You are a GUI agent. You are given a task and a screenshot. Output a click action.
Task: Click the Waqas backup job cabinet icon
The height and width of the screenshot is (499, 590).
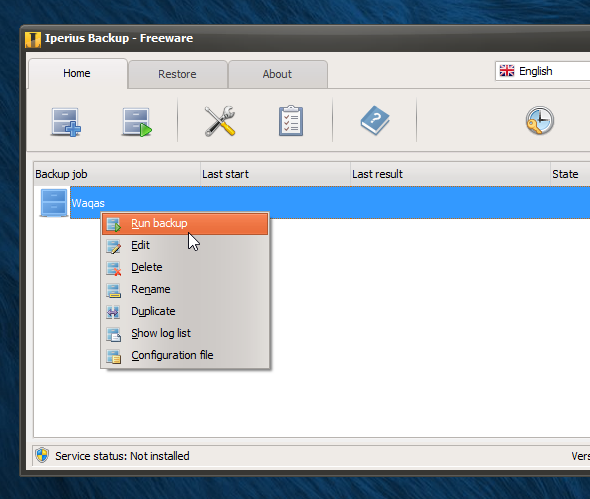54,203
